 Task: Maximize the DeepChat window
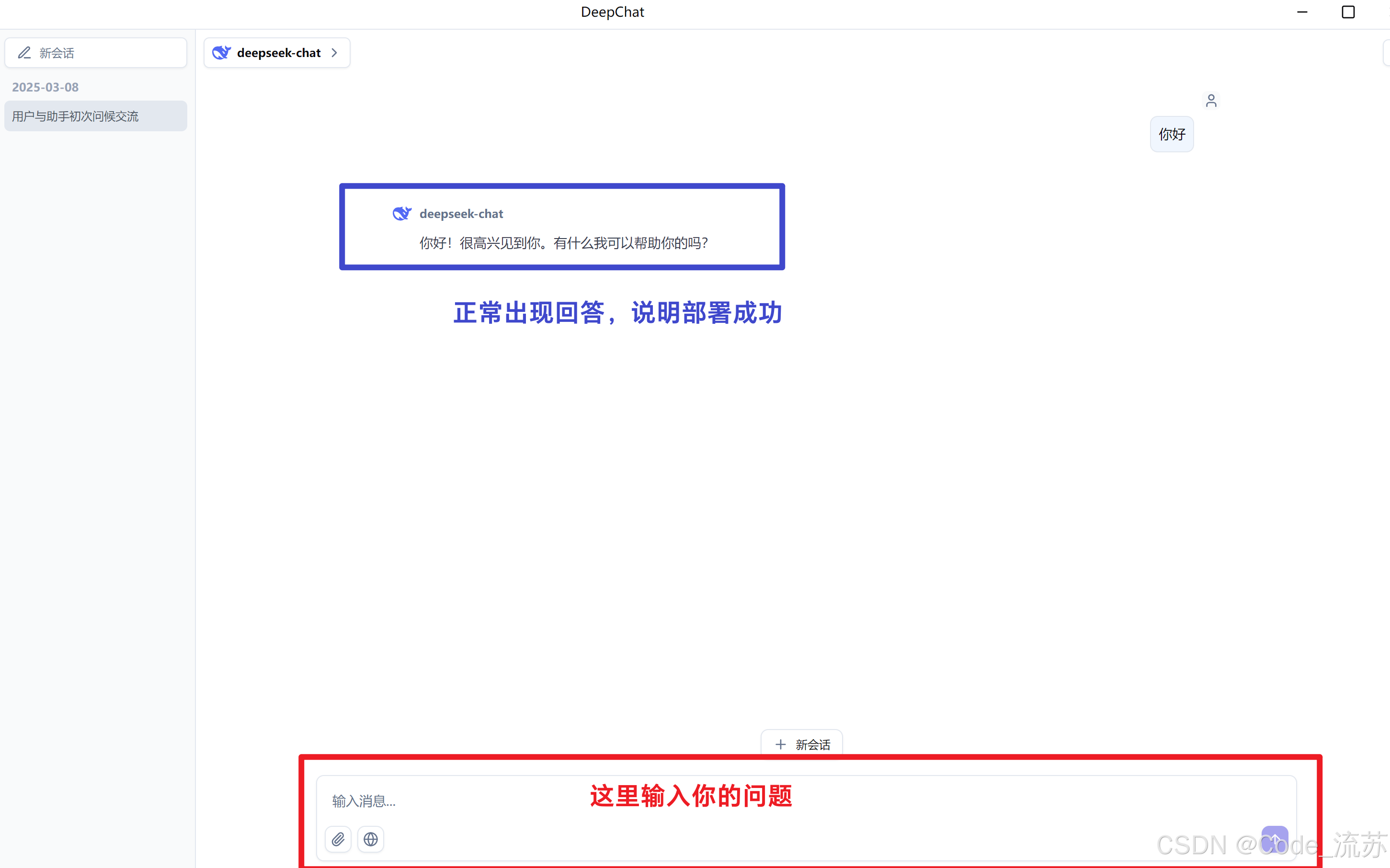click(x=1348, y=12)
